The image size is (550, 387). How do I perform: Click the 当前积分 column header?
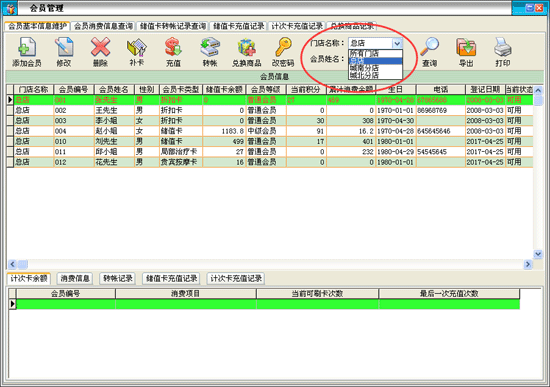(306, 89)
